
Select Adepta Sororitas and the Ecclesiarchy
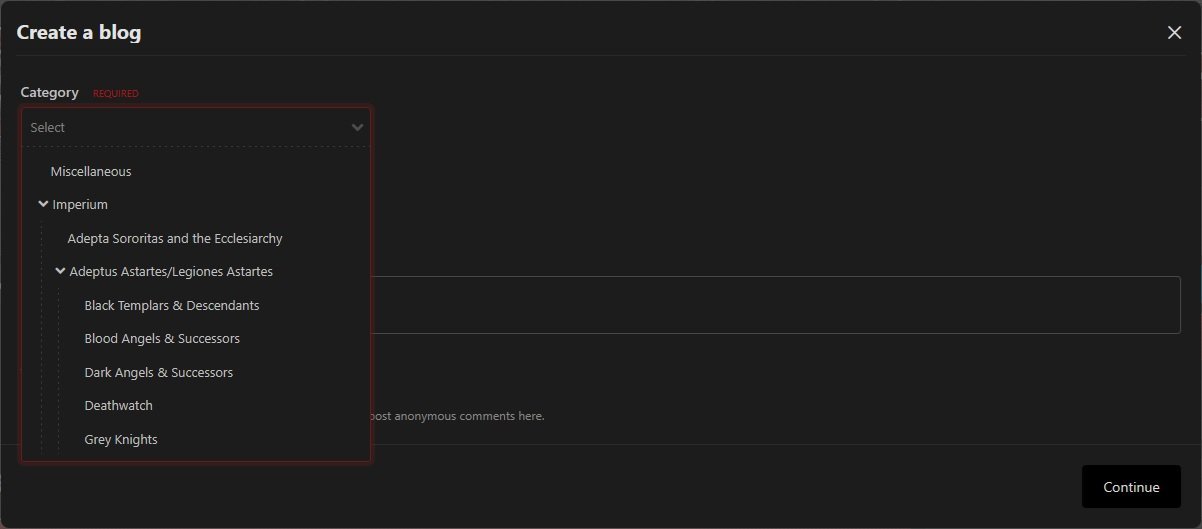point(175,238)
